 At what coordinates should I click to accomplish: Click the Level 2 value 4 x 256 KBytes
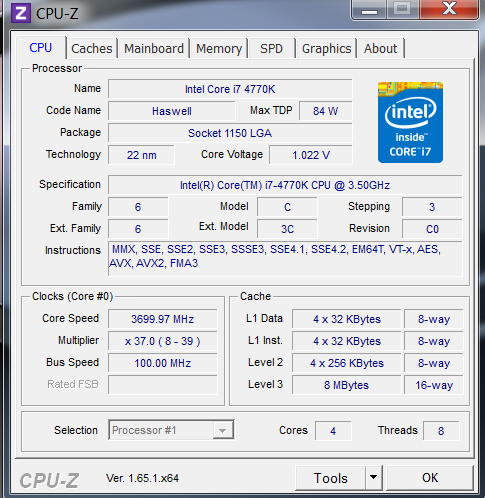coord(347,363)
